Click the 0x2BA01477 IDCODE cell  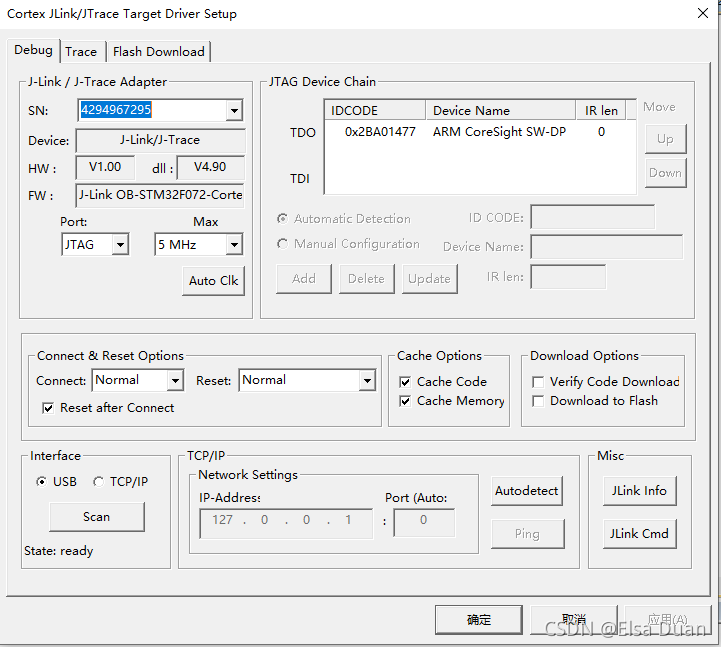380,132
